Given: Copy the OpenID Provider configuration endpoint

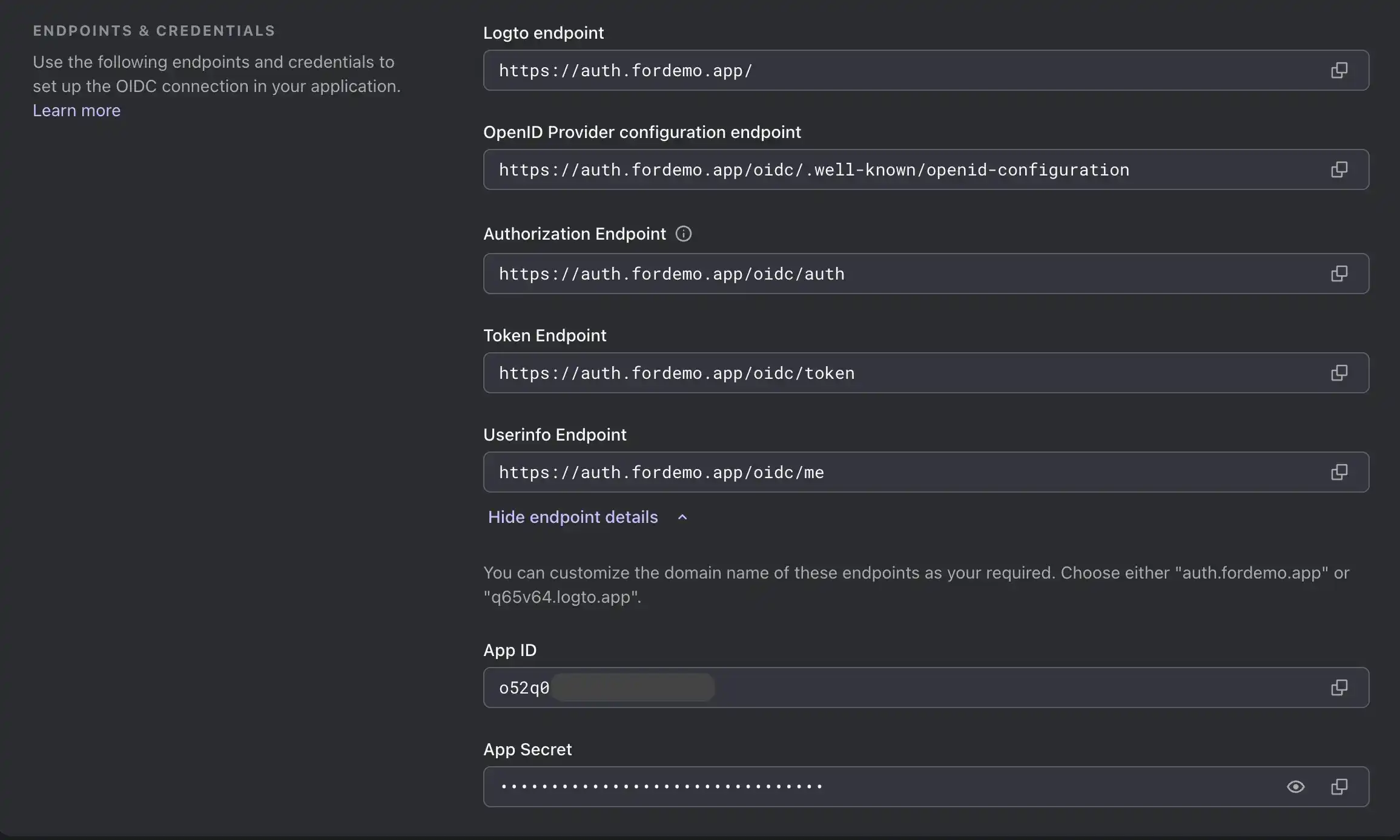Looking at the screenshot, I should click(x=1339, y=169).
